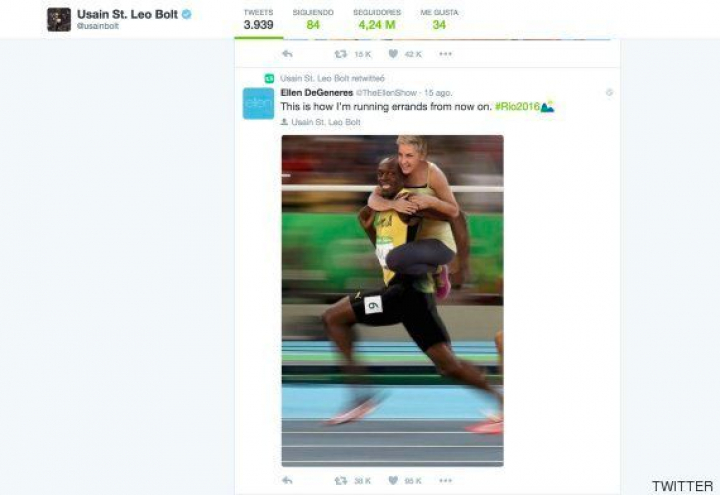Expand the tweet dropdown chevron

pyautogui.click(x=609, y=92)
